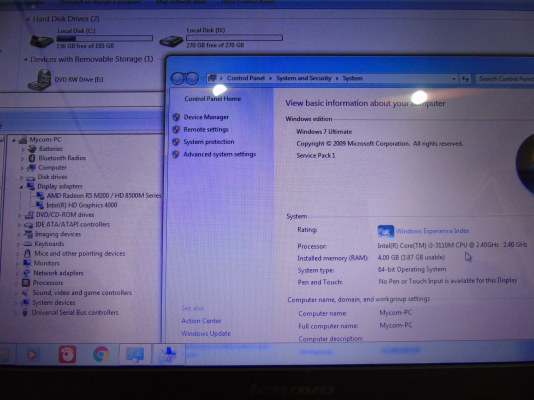Screen dimensions: 534x400
Task: Select AMD Radeon R5 M200 / HD 8500M Series
Action: 104,195
